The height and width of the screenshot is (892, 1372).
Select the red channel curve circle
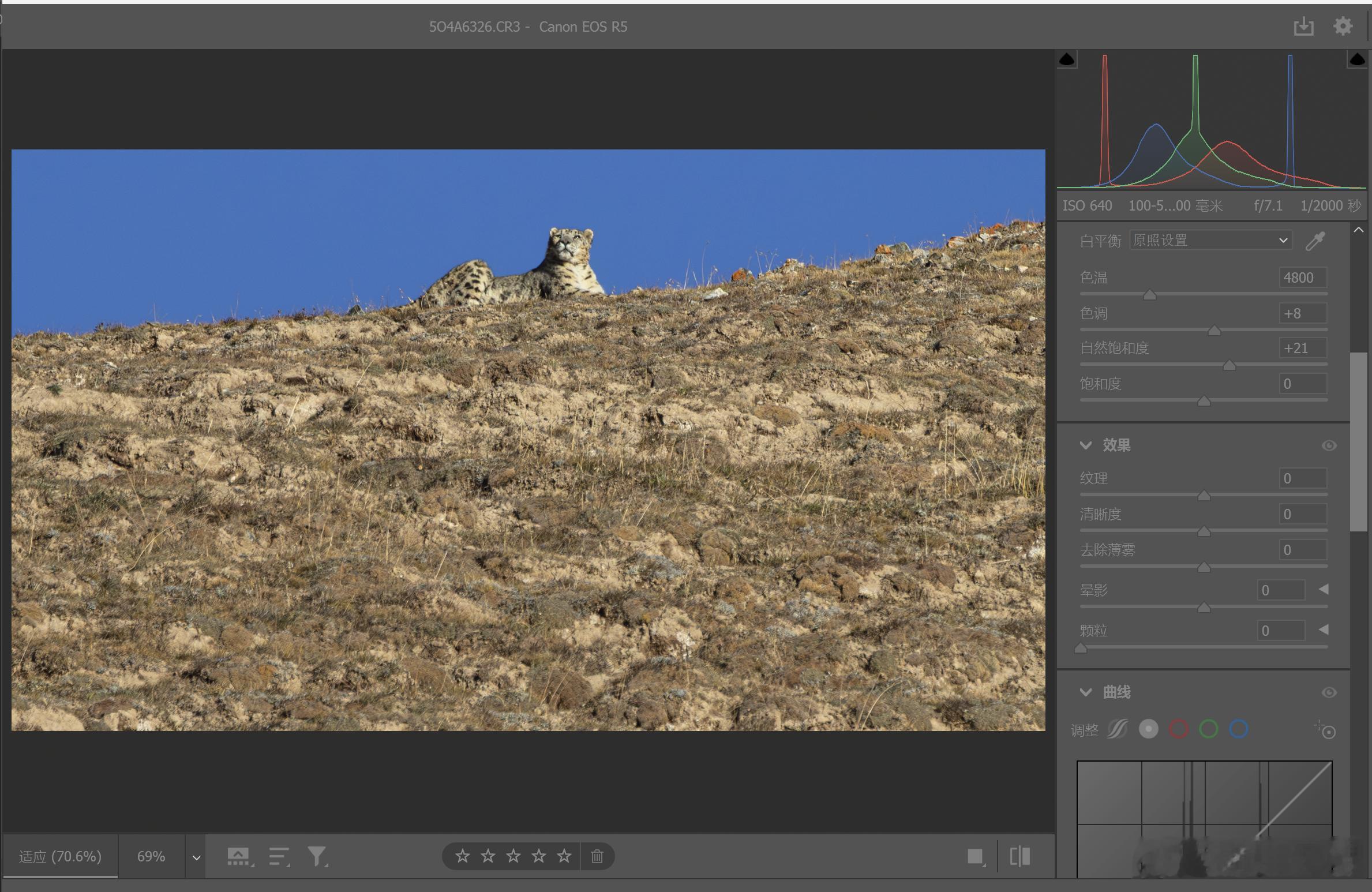[x=1178, y=729]
